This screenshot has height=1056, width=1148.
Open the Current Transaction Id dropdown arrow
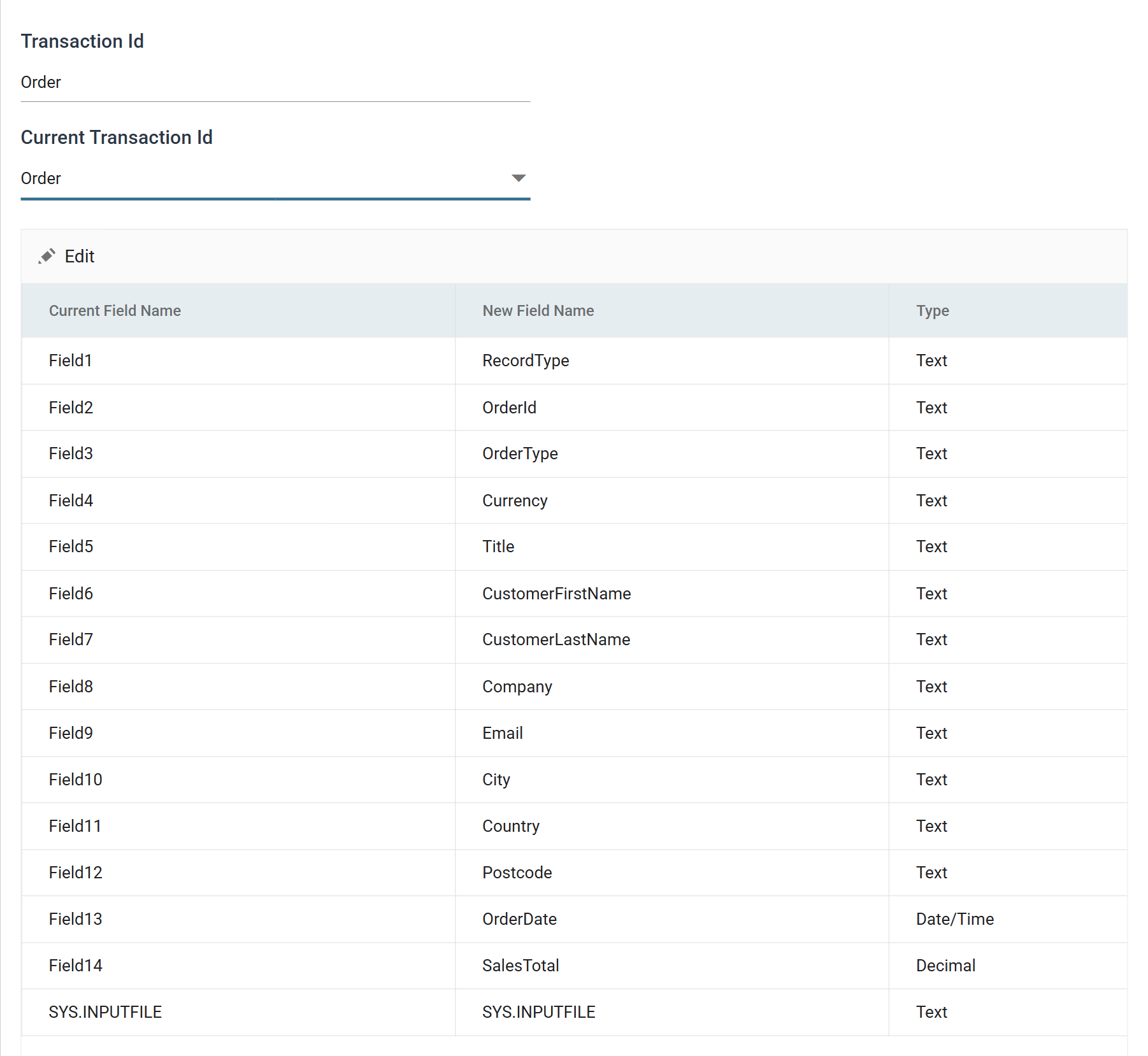(519, 178)
